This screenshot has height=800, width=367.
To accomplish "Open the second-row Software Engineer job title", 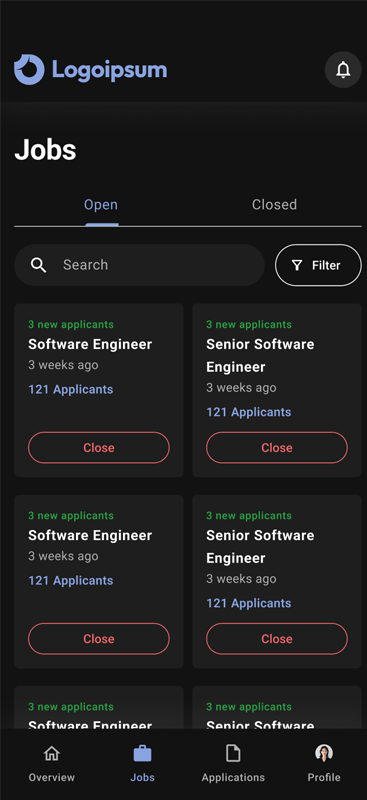I will [x=90, y=536].
